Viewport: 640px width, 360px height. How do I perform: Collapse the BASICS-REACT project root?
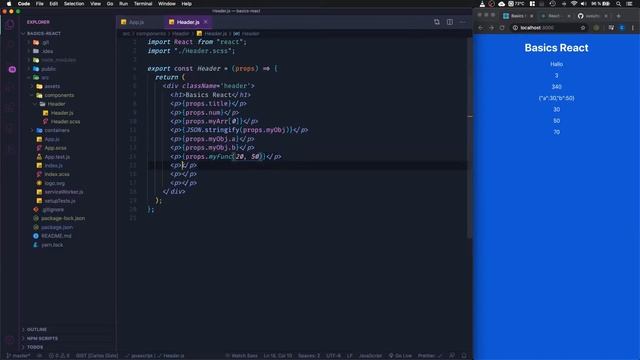tap(44, 33)
